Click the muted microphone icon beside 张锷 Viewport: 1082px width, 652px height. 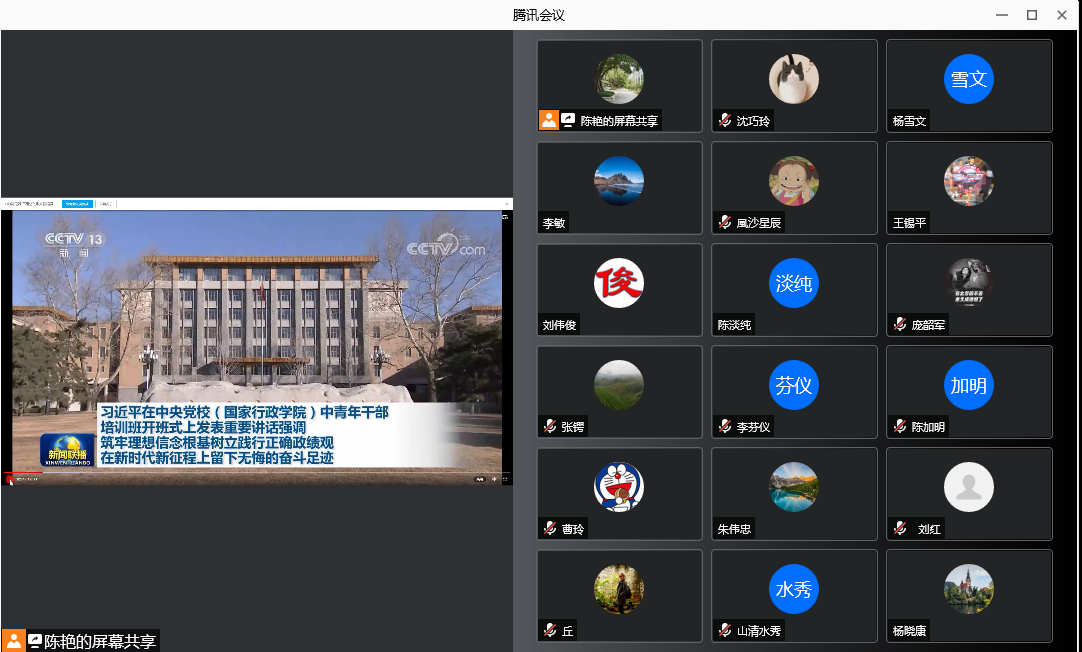(x=550, y=426)
